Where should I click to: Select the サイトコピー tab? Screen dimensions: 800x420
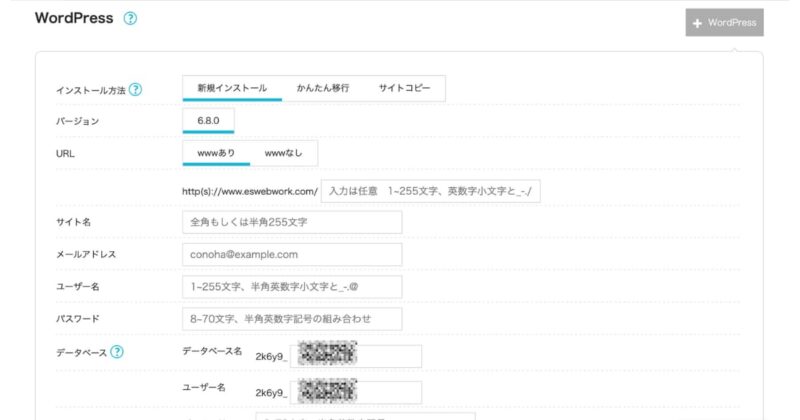click(404, 88)
